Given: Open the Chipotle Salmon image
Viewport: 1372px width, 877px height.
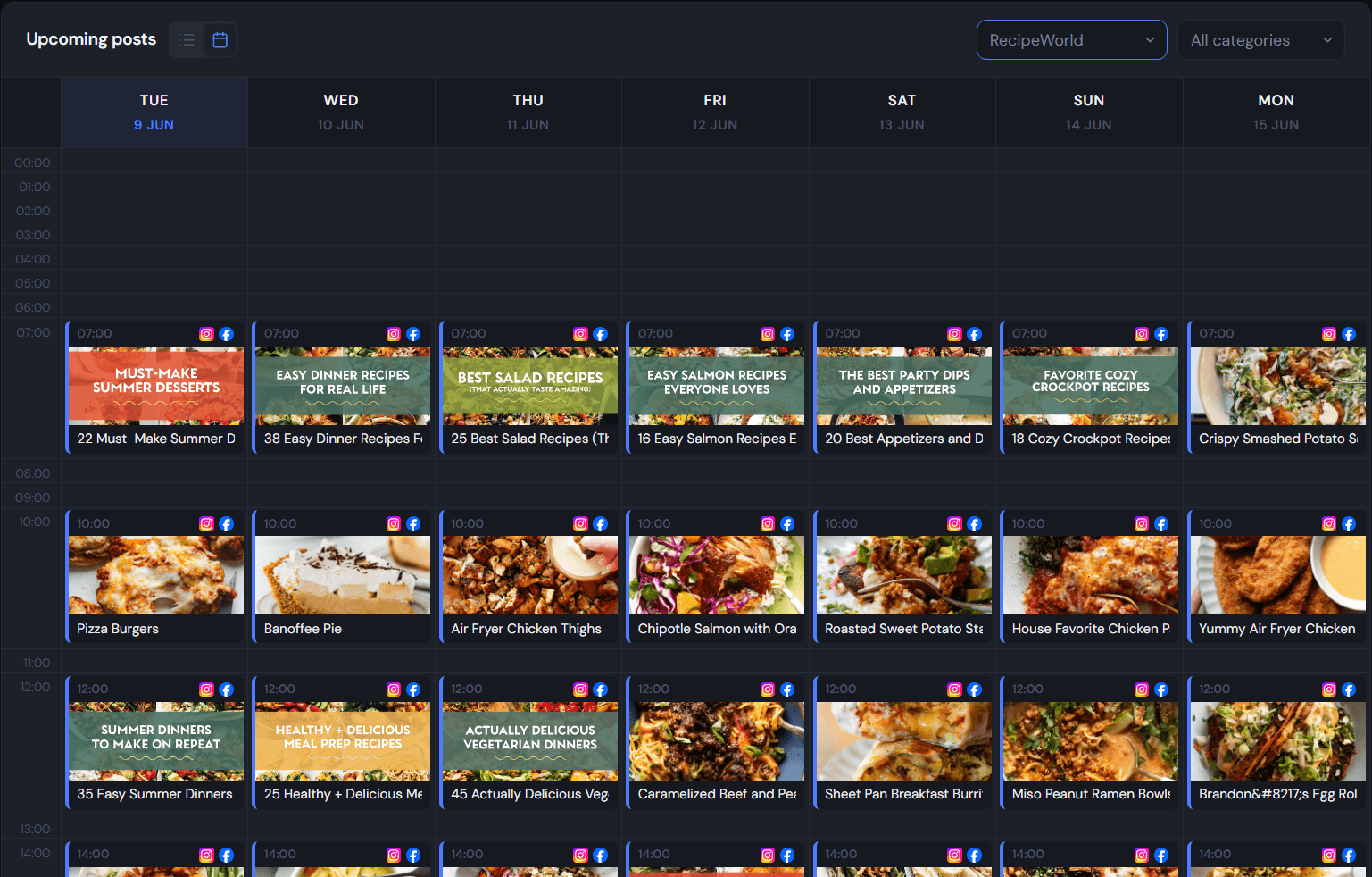Looking at the screenshot, I should coord(717,575).
